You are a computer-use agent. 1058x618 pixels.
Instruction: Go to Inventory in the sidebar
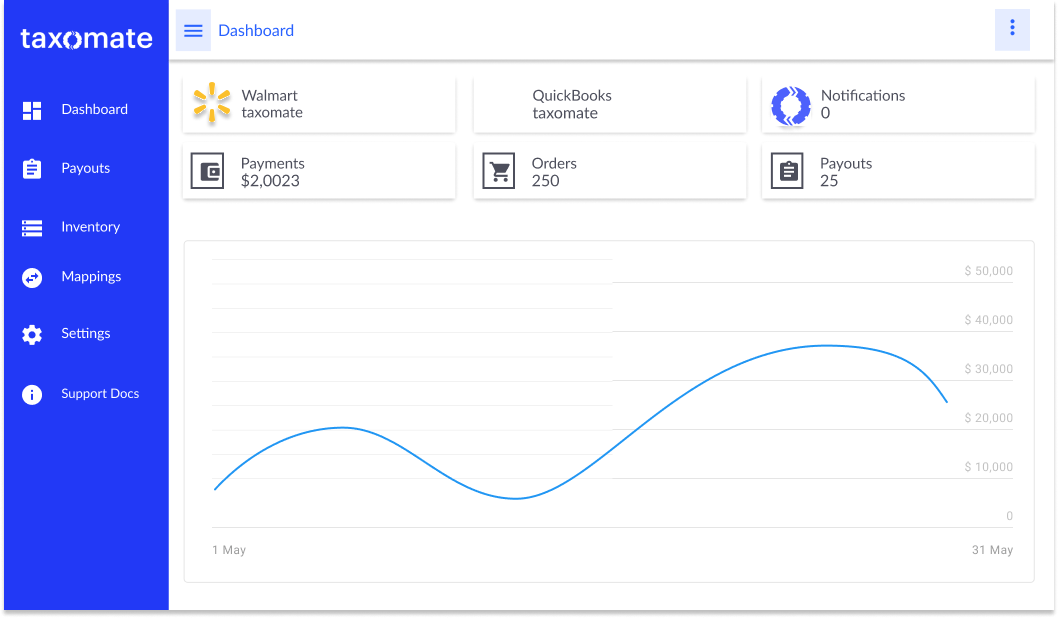[x=90, y=227]
